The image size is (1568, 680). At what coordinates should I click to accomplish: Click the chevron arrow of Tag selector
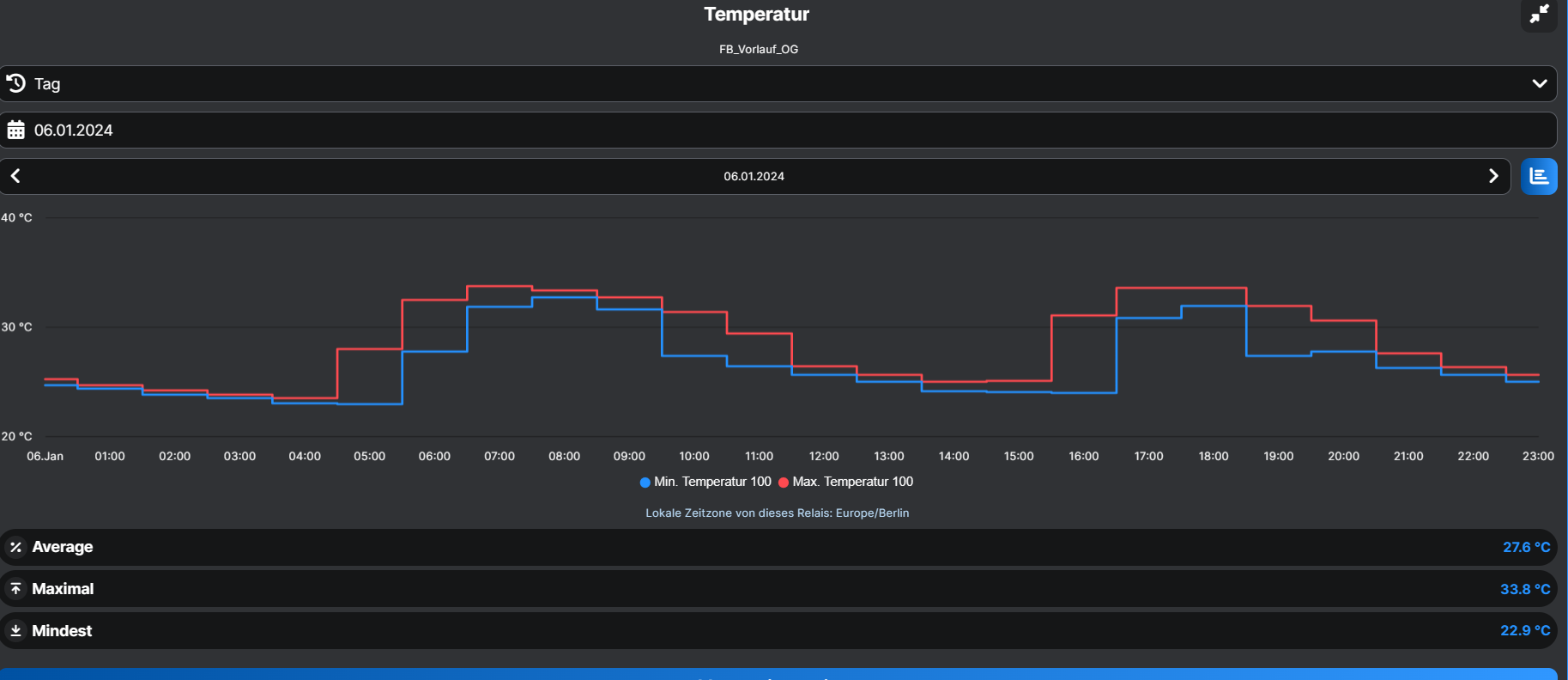(x=1539, y=84)
